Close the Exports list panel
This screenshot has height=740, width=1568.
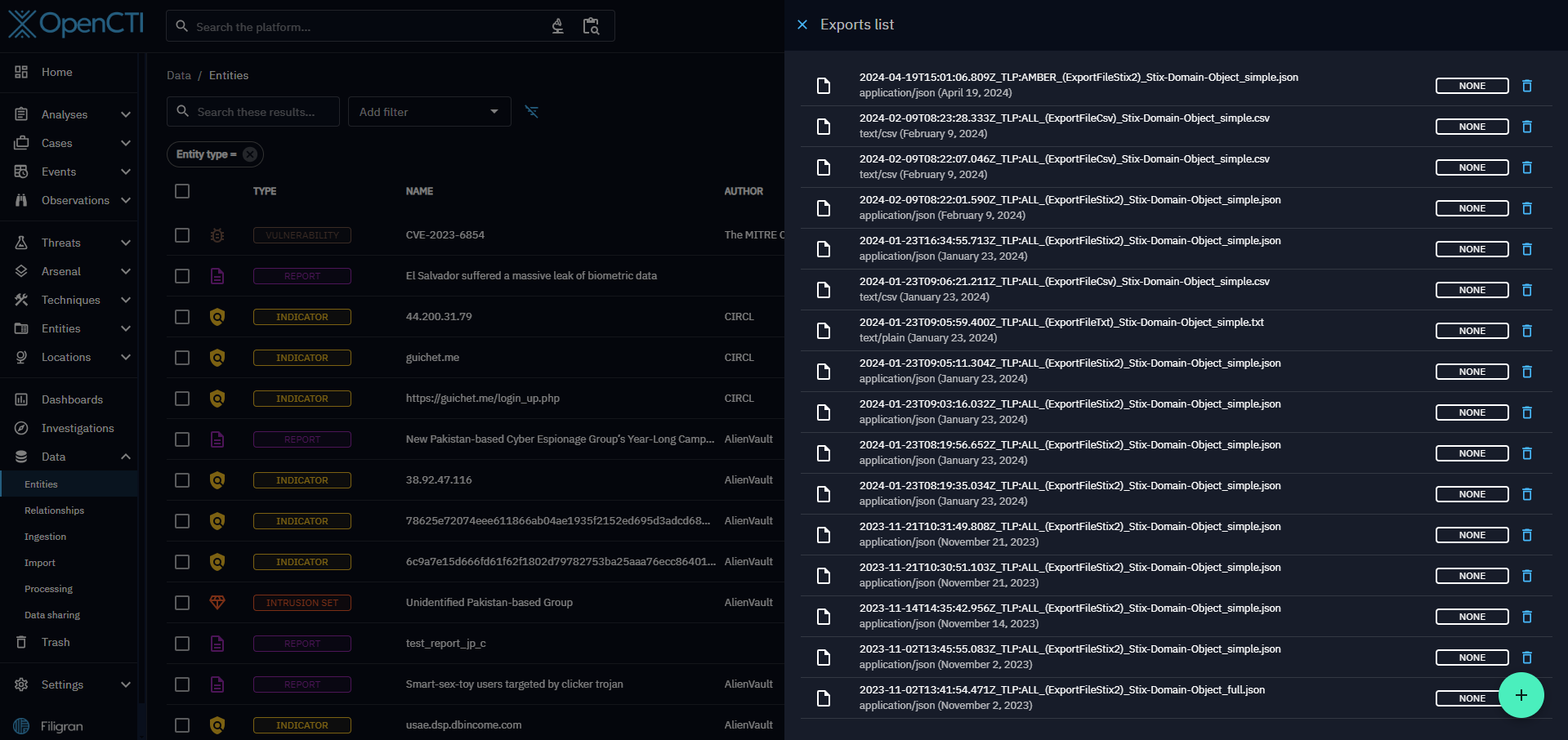(x=802, y=25)
